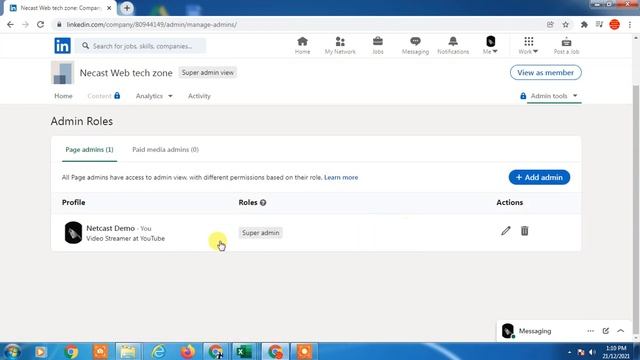Click the Add admin button
The image size is (640, 360).
[x=539, y=178]
